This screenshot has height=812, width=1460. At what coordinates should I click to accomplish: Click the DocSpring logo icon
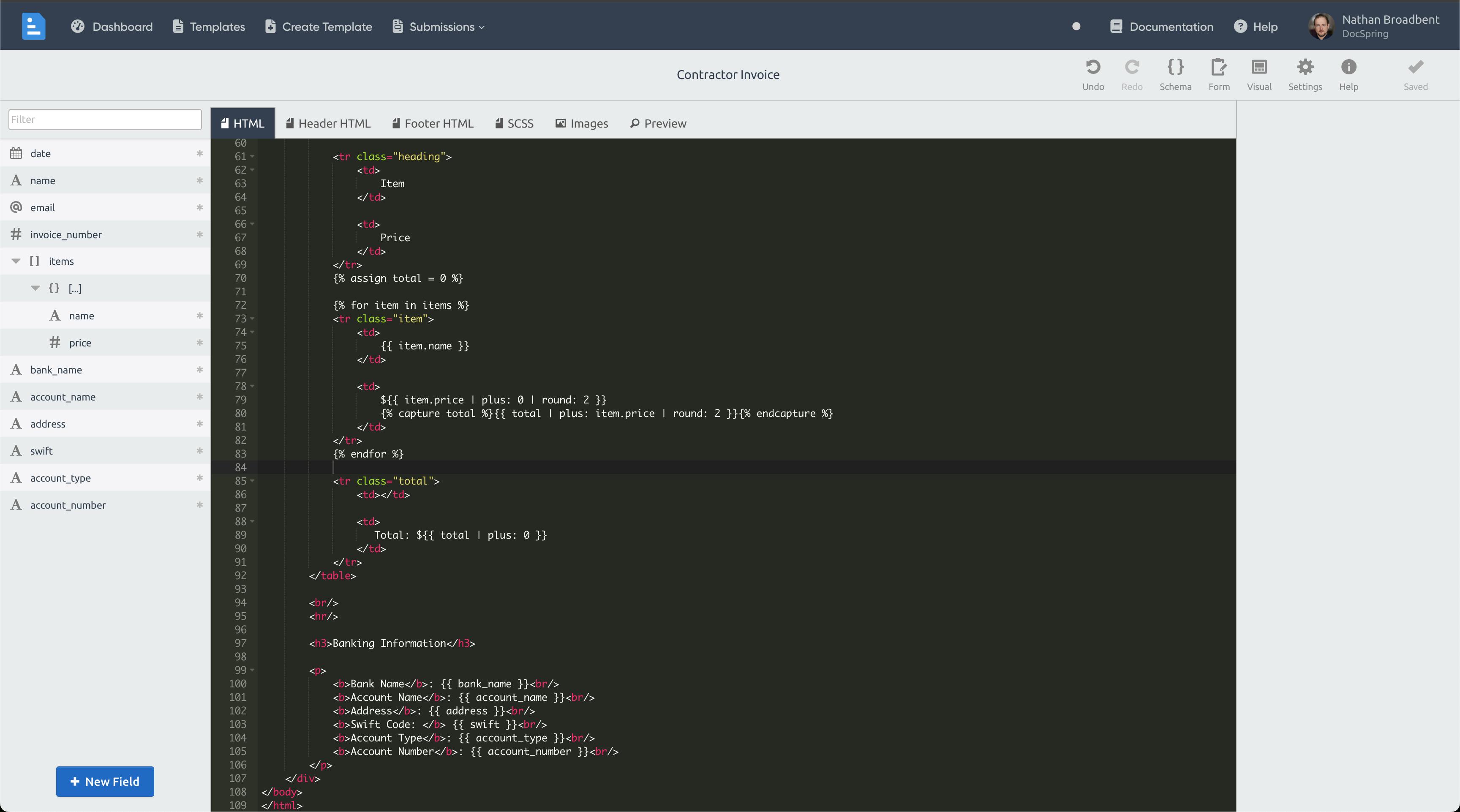pos(33,26)
